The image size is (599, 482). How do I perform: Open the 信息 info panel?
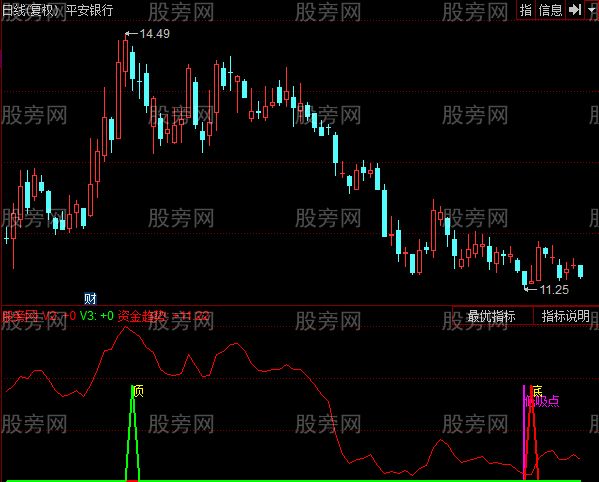tap(550, 10)
